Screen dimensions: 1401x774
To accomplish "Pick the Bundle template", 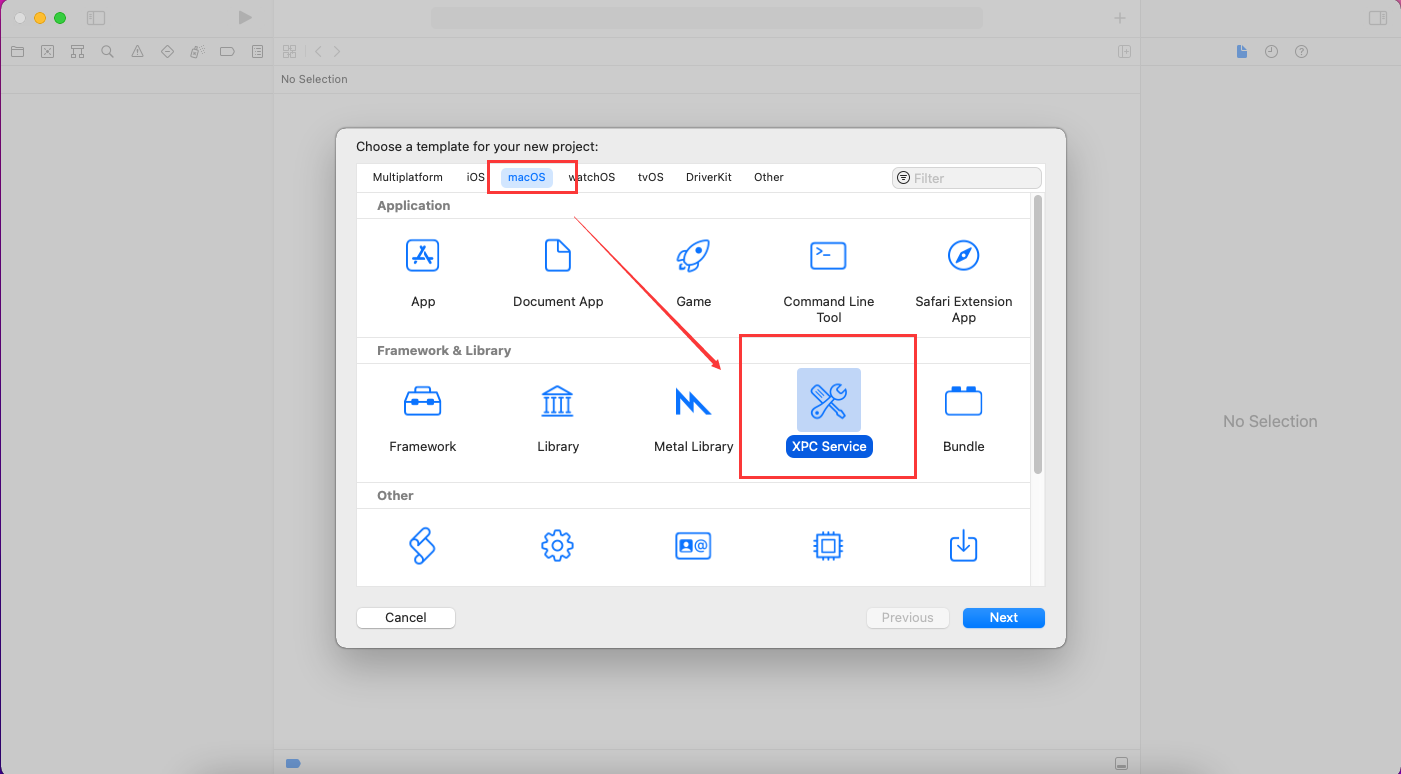I will [x=963, y=402].
